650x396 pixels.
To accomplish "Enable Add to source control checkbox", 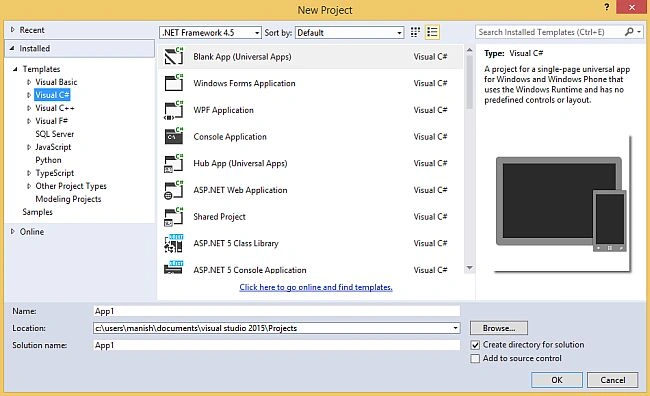I will click(475, 358).
